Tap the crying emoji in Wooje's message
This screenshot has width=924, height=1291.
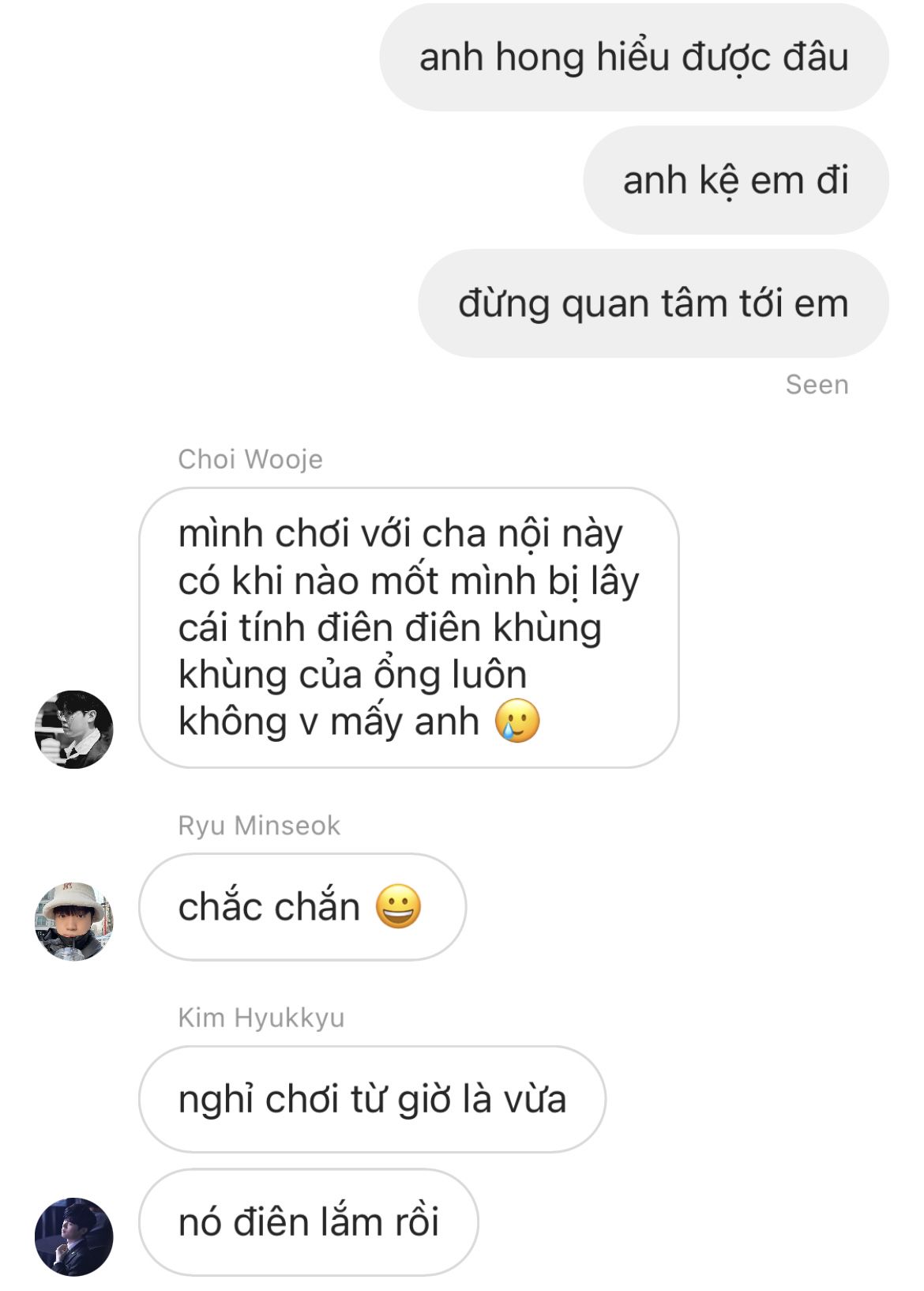point(517,721)
